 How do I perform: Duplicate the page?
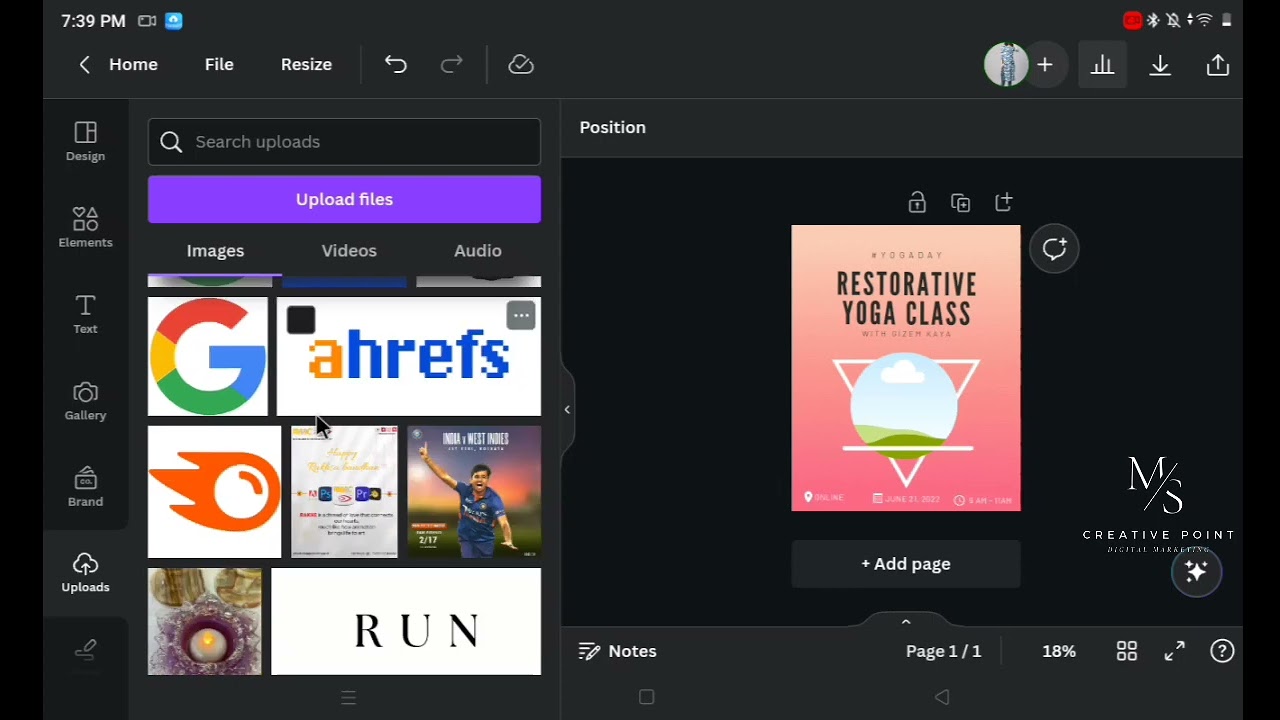click(x=961, y=203)
